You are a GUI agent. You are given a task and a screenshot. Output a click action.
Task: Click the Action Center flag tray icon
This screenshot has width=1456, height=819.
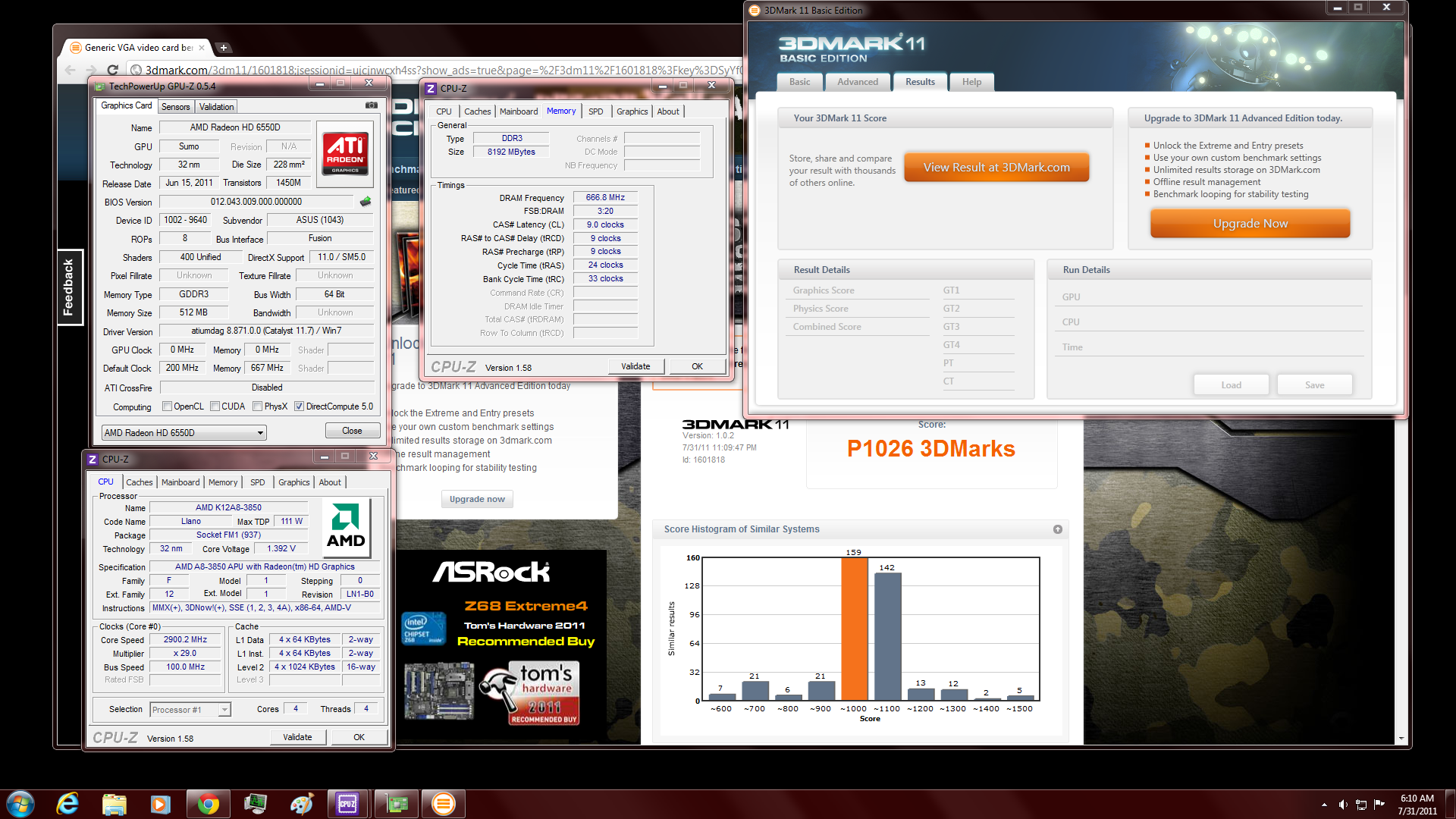1379,804
